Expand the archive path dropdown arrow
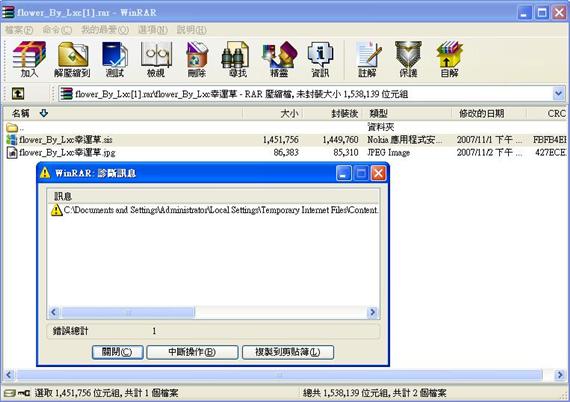This screenshot has height=402, width=570. [559, 94]
